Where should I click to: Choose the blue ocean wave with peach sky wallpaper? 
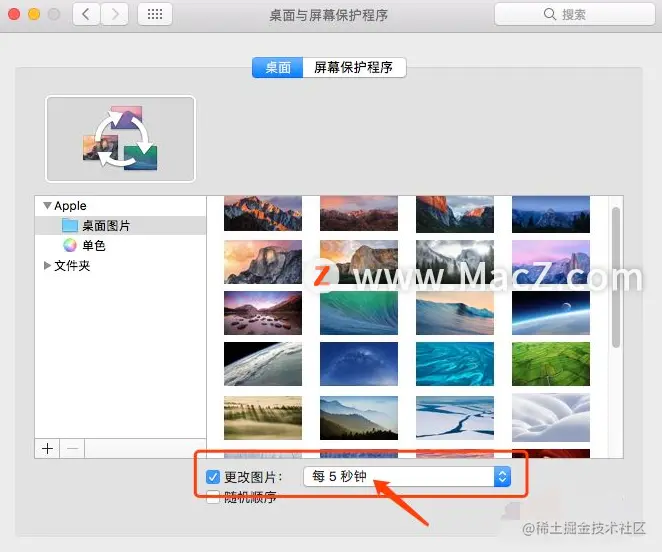click(455, 313)
